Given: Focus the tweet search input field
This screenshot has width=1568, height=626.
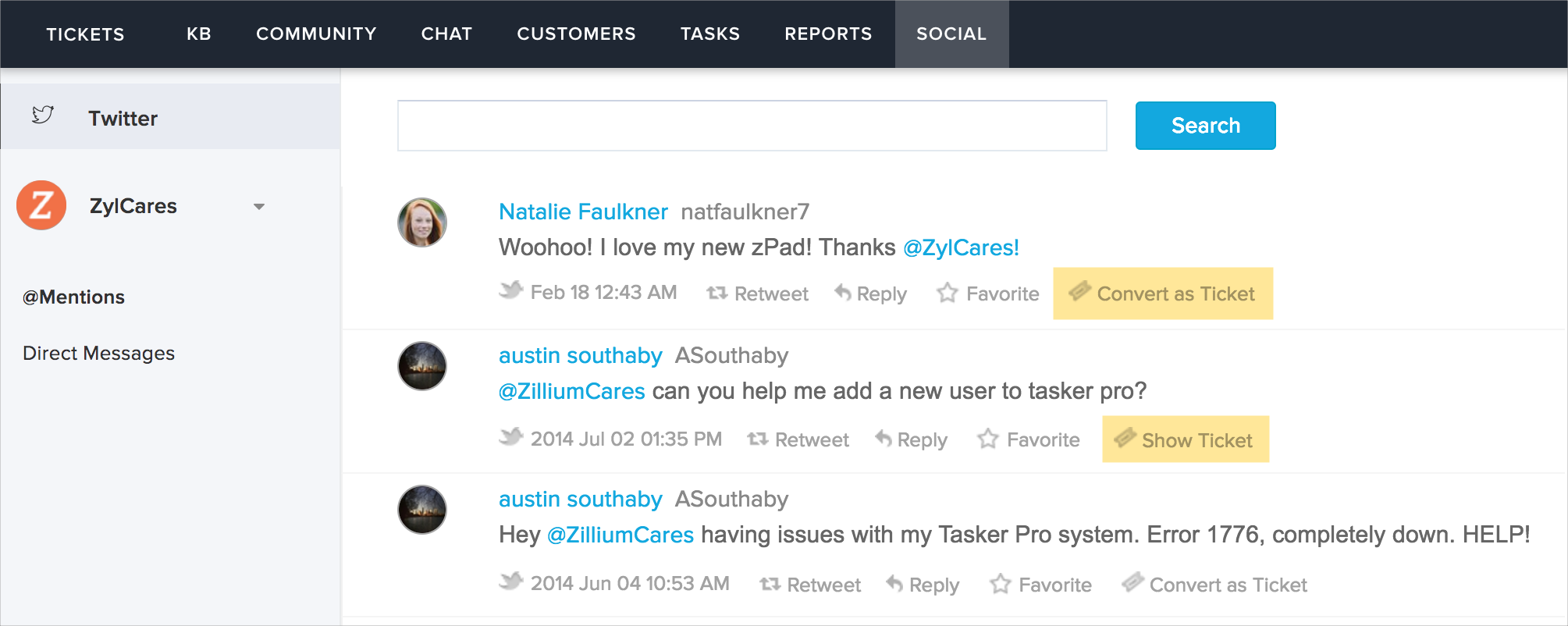Looking at the screenshot, I should 752,126.
